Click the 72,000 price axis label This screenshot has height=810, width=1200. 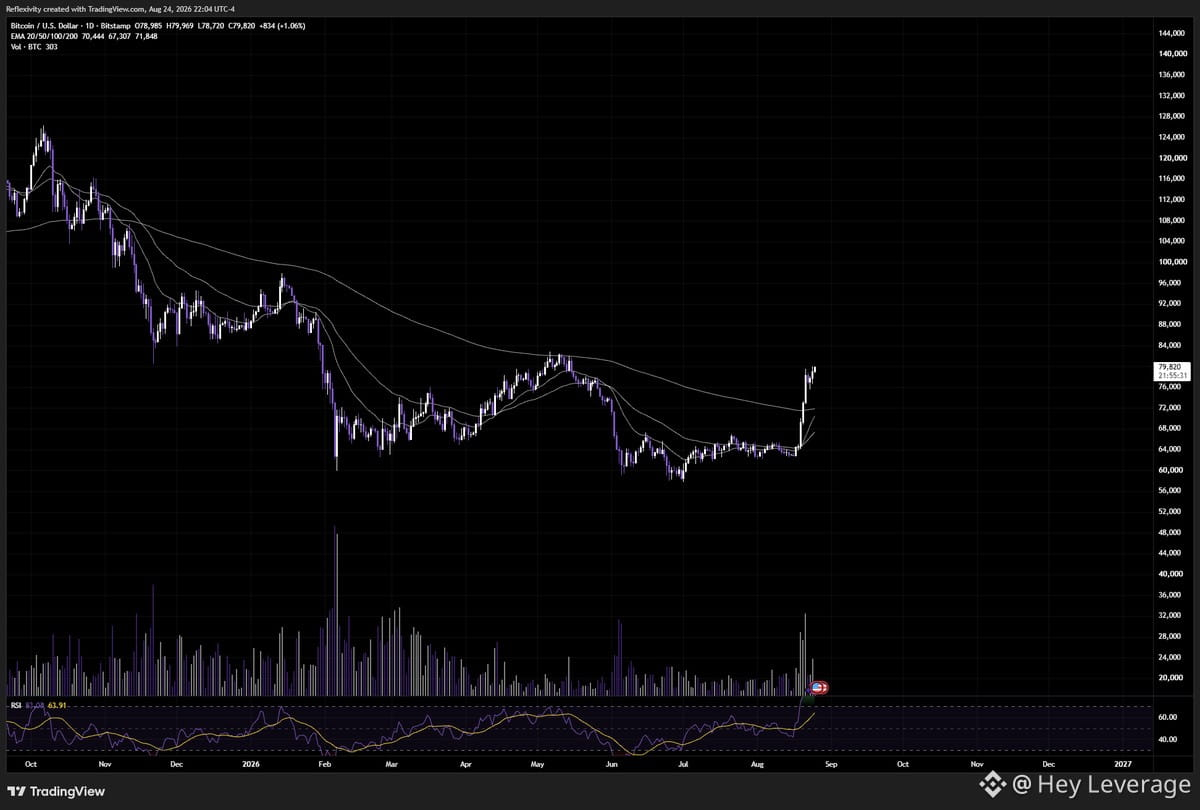pos(1169,408)
